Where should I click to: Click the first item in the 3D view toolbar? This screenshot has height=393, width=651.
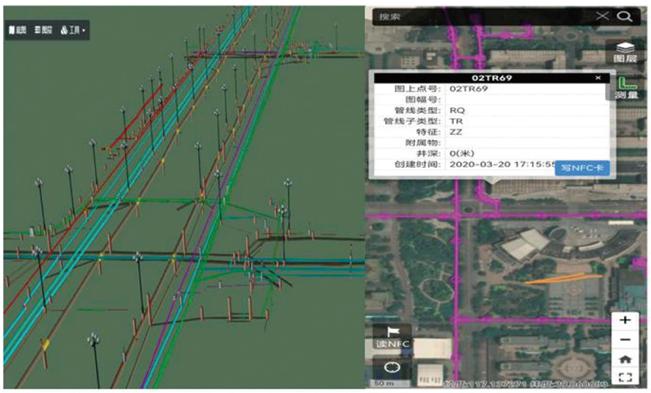[x=17, y=30]
